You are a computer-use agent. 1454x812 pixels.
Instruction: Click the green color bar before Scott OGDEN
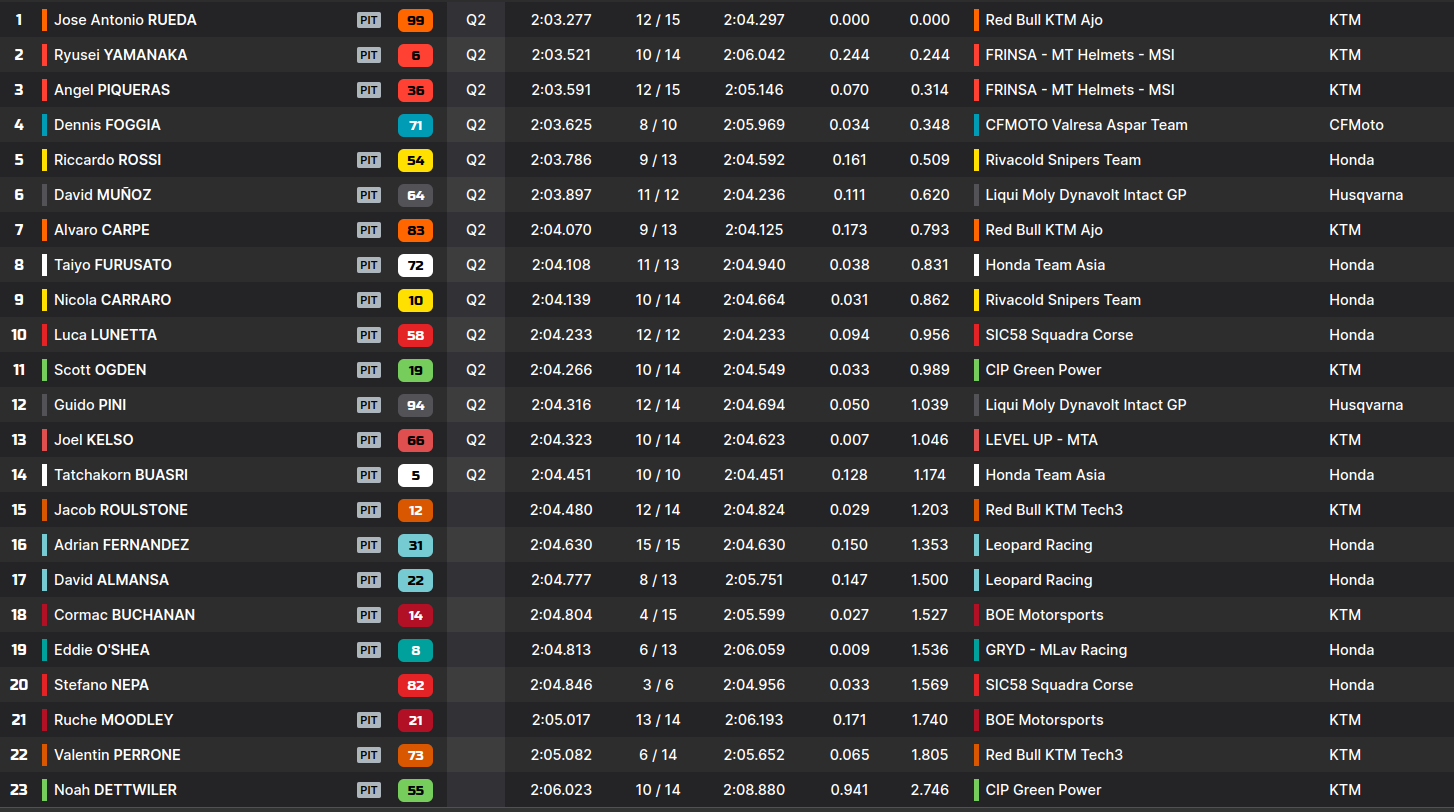44,370
